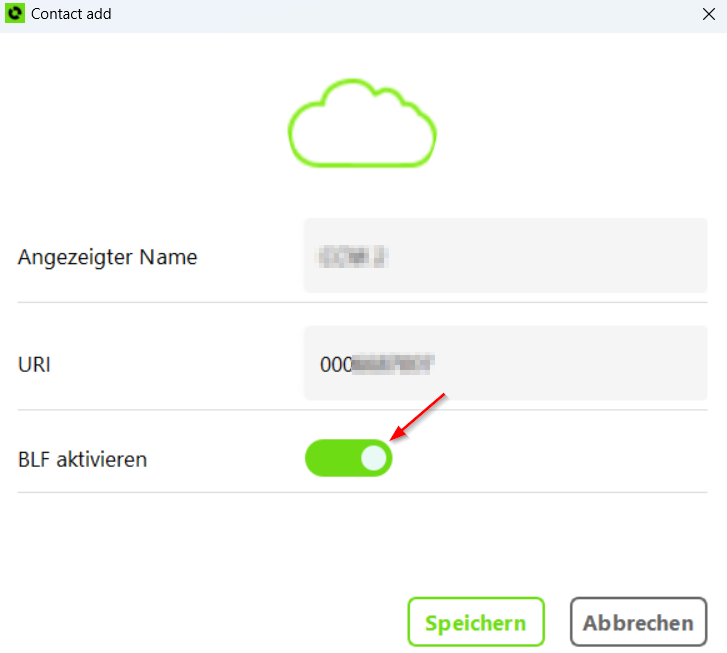The width and height of the screenshot is (727, 653).
Task: Click the BLF aktivieren label
Action: [x=83, y=460]
